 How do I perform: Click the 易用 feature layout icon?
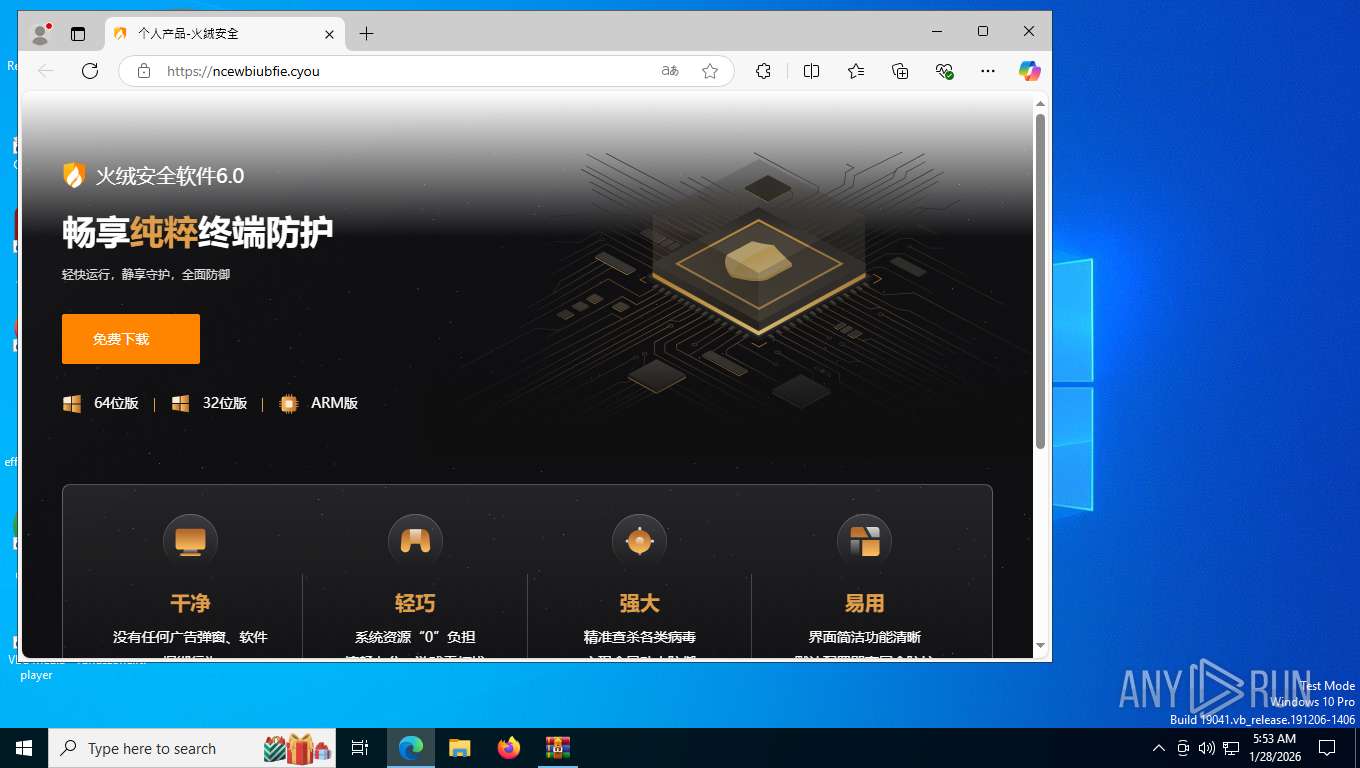[x=864, y=541]
